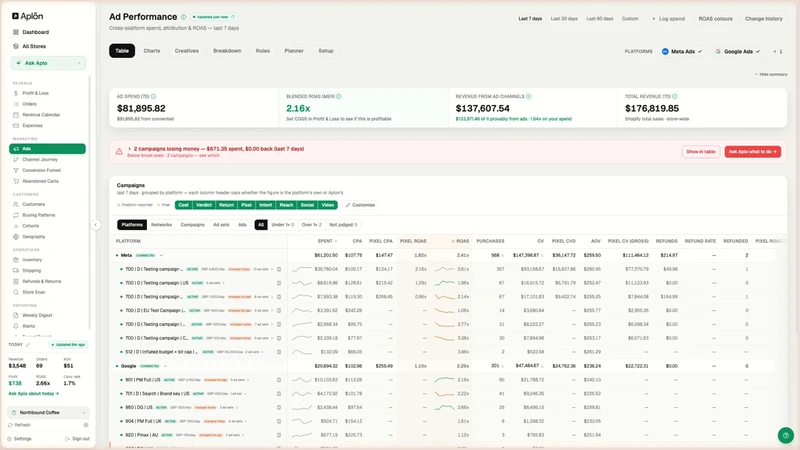Viewport: 800px width, 450px height.
Task: Click info icon beside Blended ROAS (MER)
Action: (x=339, y=96)
